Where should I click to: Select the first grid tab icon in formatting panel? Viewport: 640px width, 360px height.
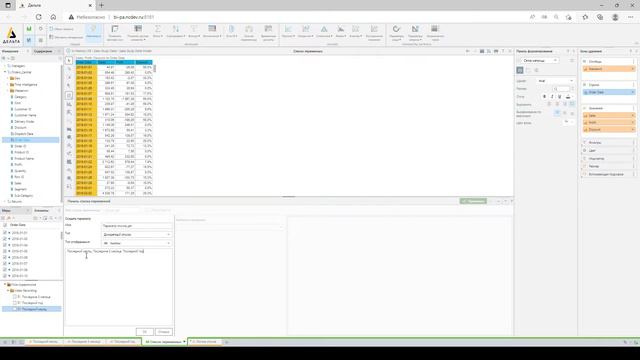[520, 70]
